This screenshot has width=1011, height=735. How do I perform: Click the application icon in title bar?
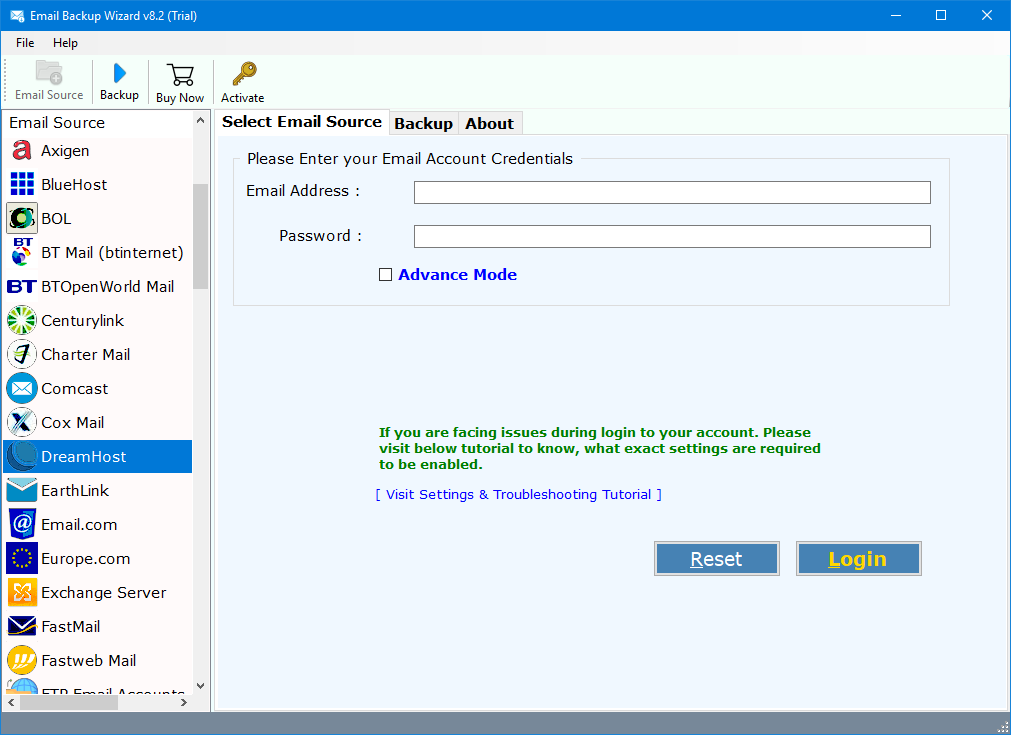17,15
